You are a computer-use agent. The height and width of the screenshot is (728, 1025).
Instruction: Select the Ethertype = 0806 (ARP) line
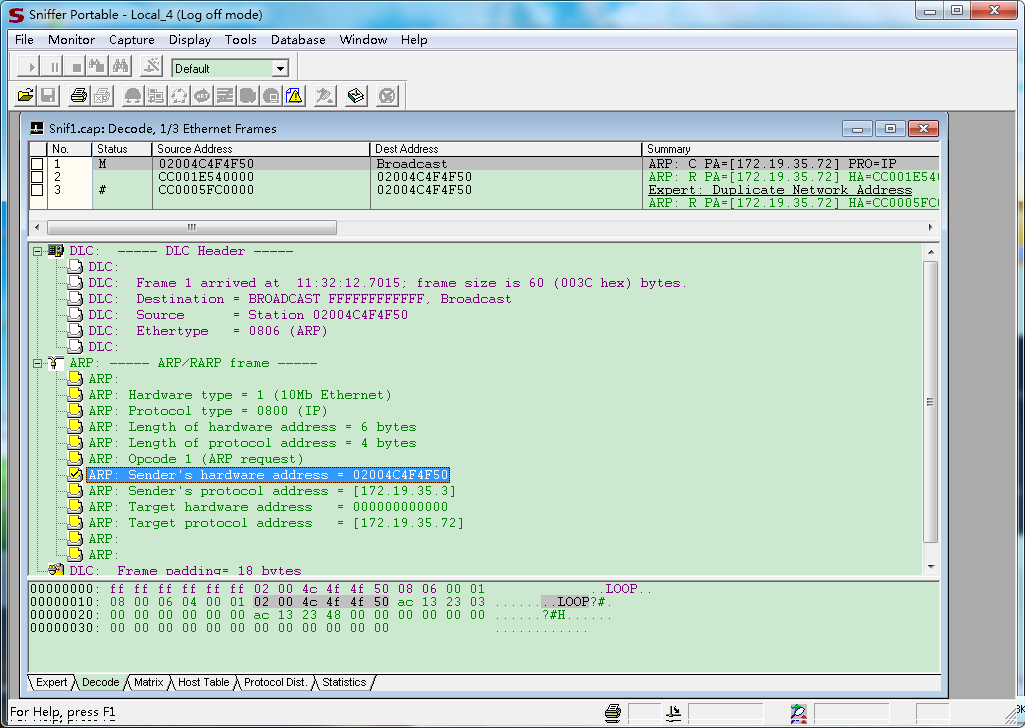(208, 331)
